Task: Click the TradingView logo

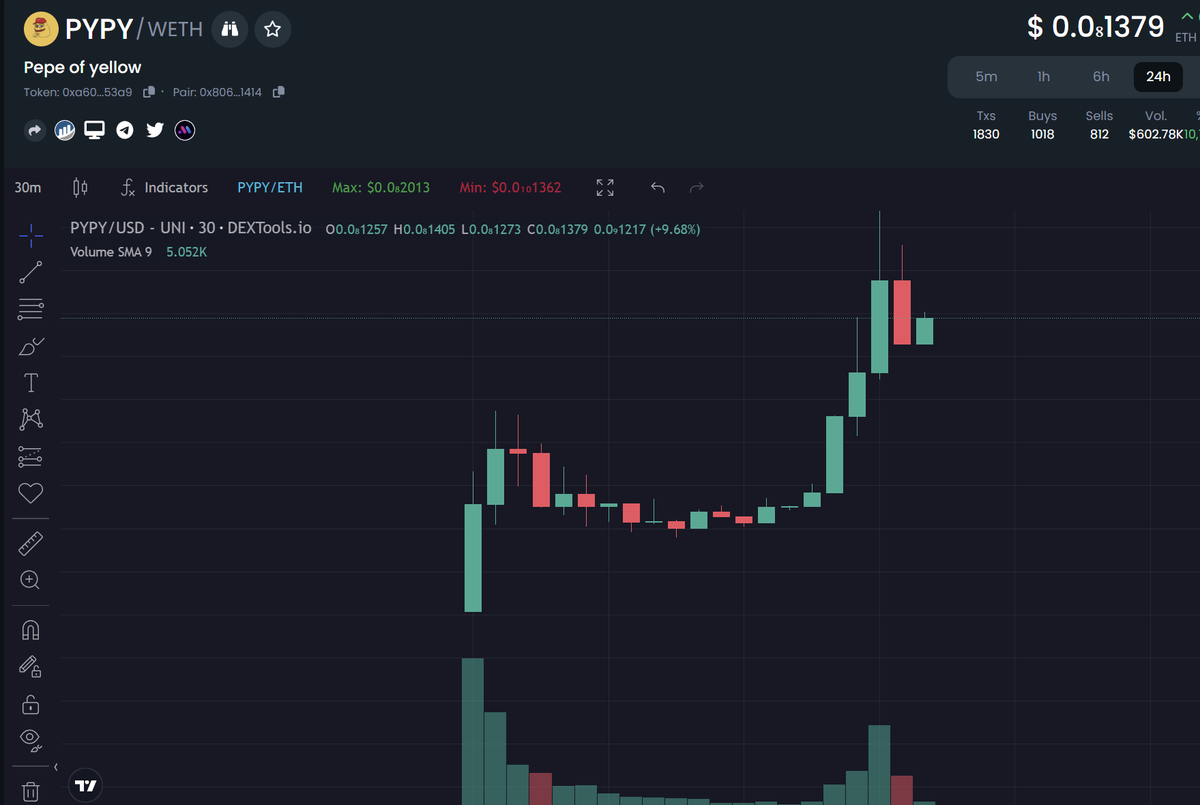Action: (87, 786)
